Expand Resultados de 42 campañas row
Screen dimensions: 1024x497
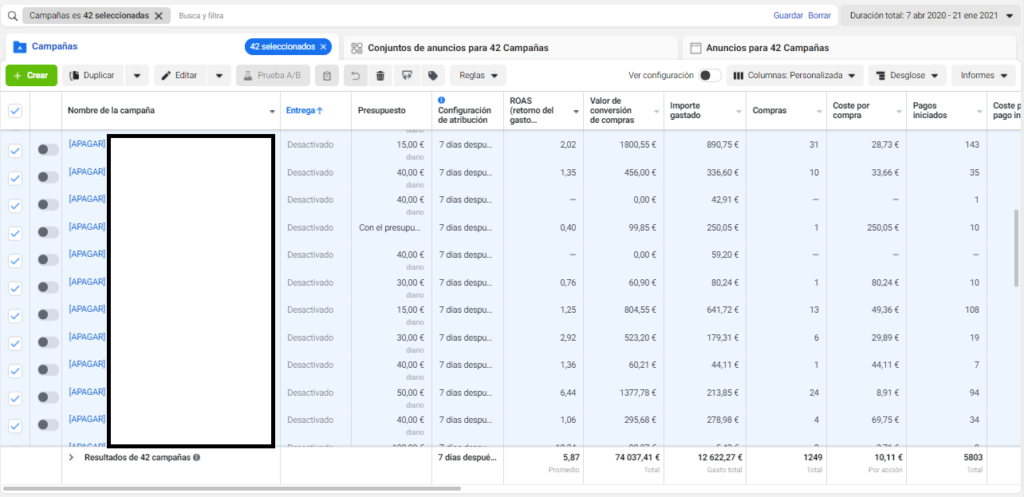click(71, 458)
